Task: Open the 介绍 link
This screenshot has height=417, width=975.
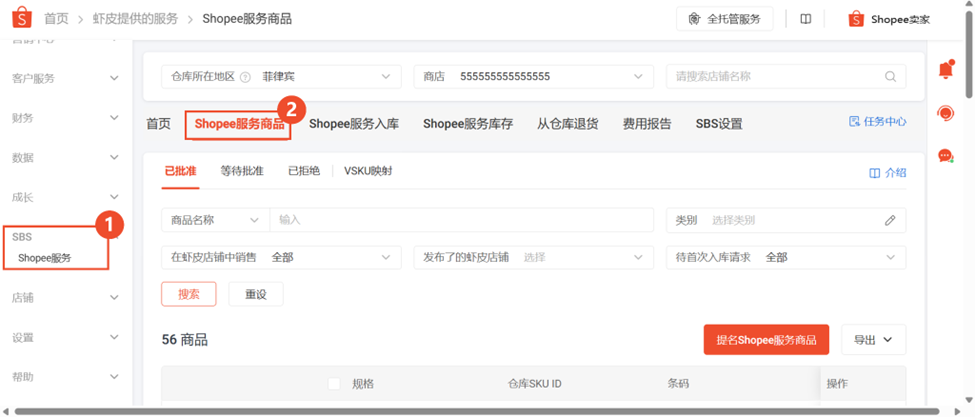Action: (887, 173)
